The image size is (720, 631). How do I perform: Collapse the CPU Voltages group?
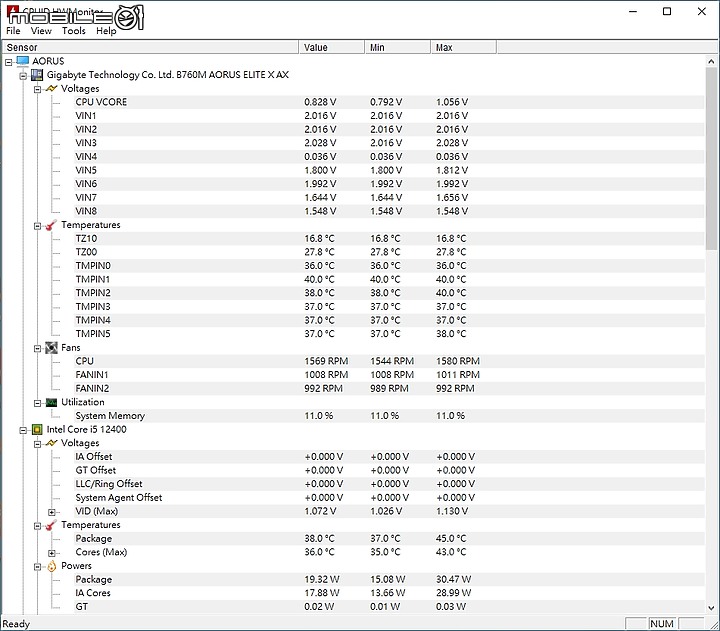[x=38, y=444]
